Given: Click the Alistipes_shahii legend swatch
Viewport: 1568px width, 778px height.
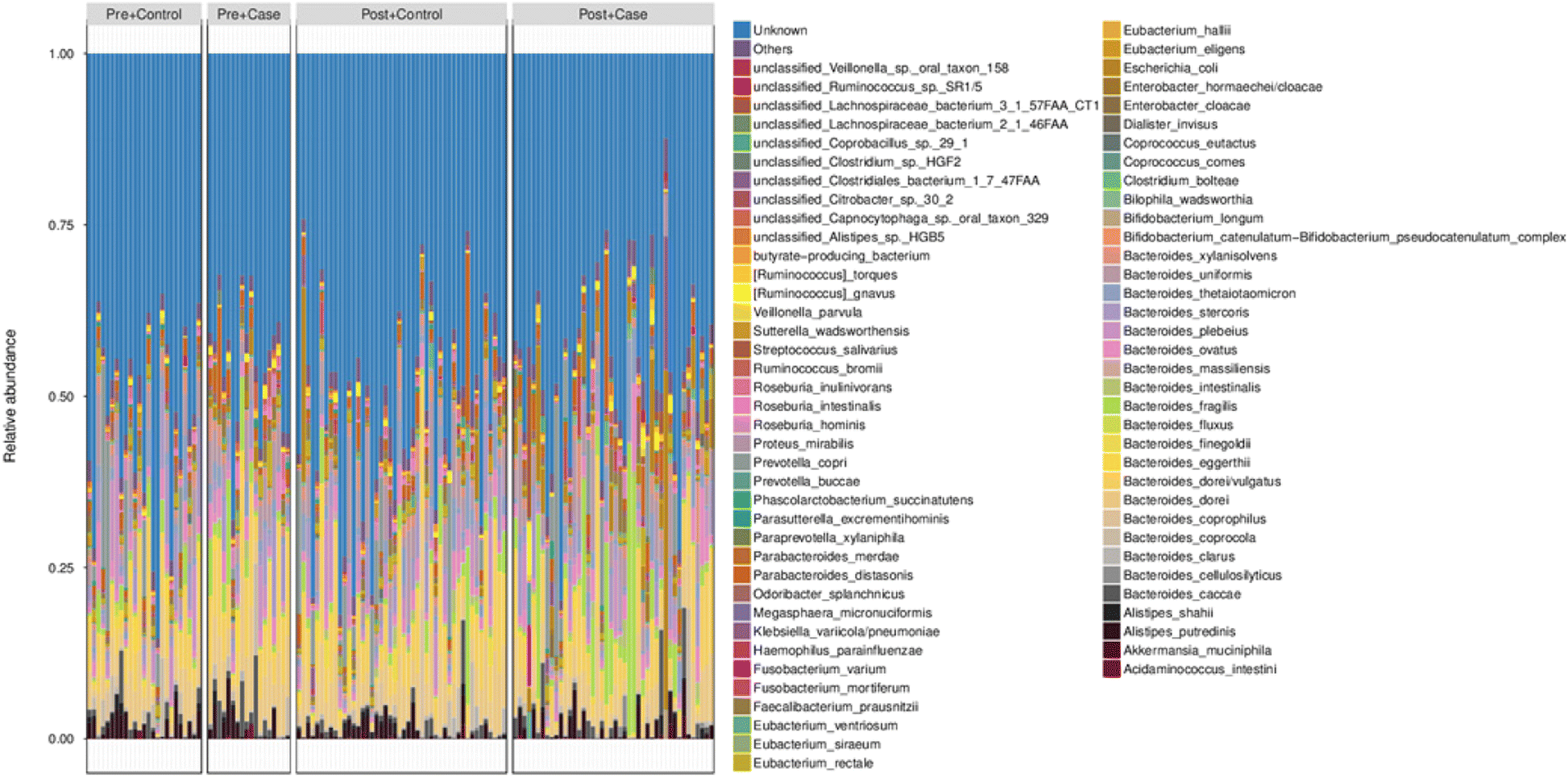Looking at the screenshot, I should tap(1112, 613).
